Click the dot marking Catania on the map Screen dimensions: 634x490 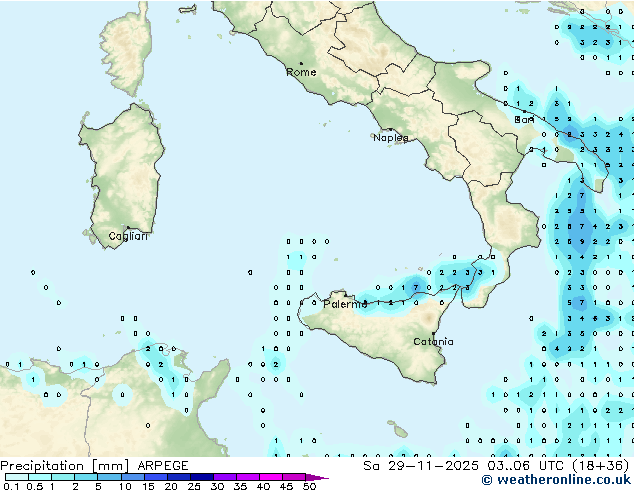[433, 334]
